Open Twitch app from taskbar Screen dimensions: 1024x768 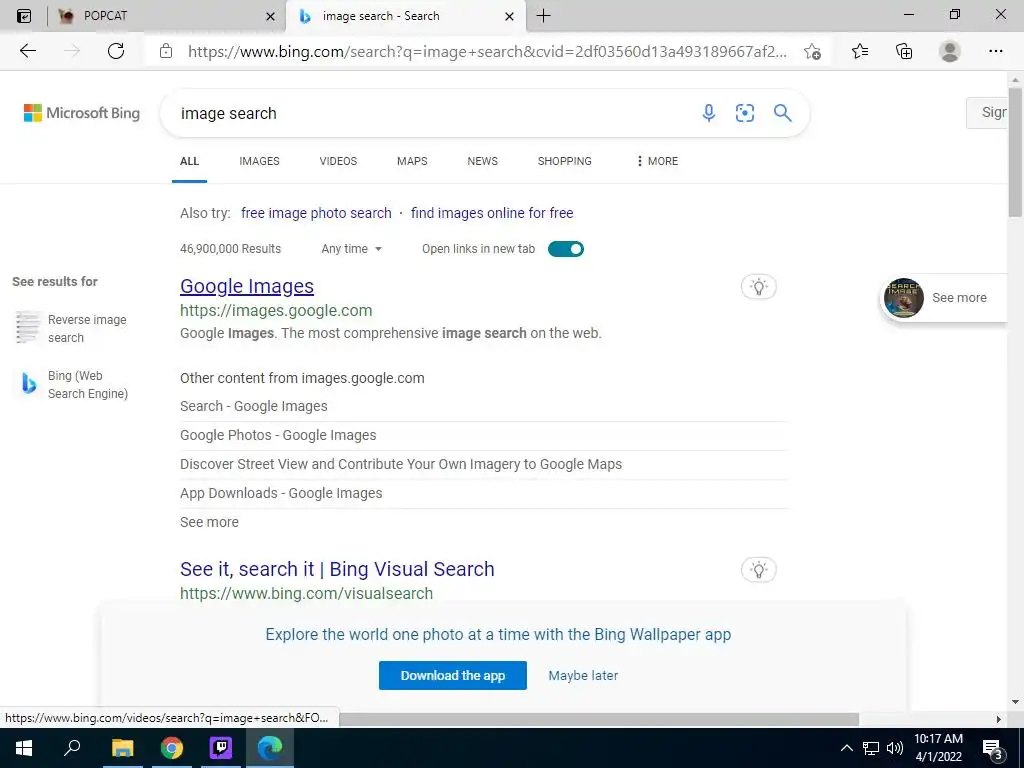pyautogui.click(x=221, y=748)
